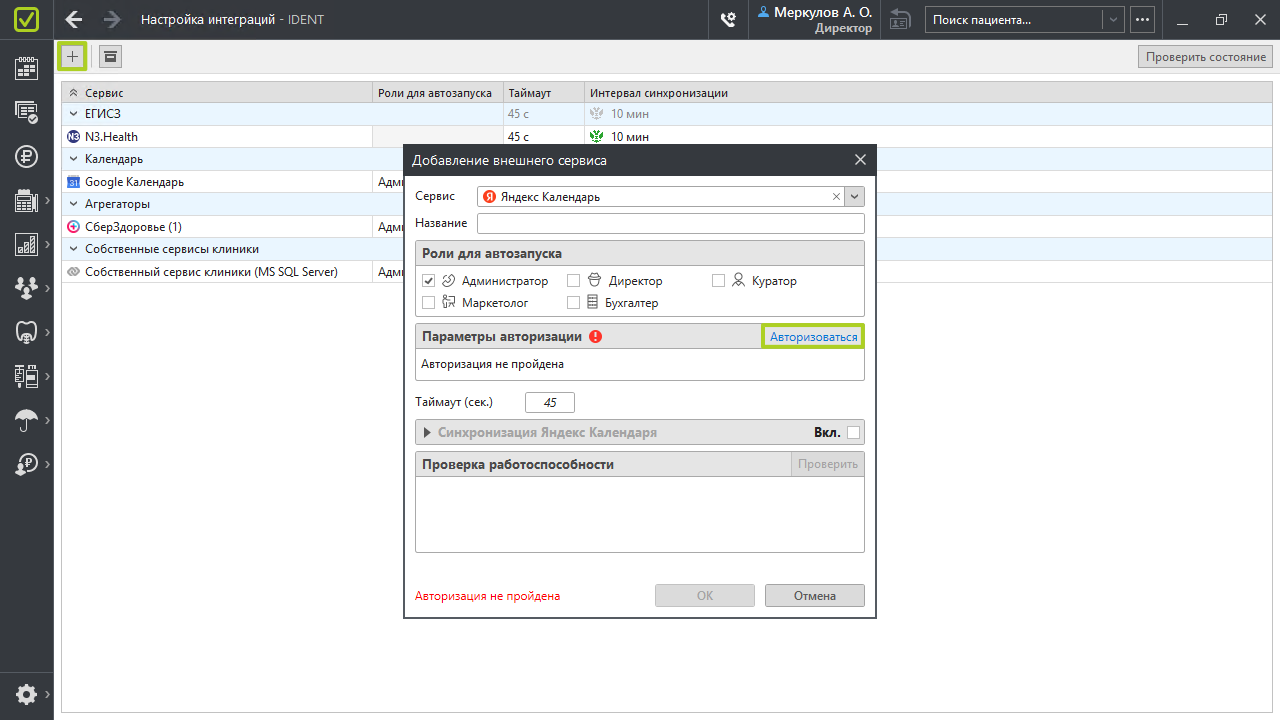
Task: Check the Бухгалтер role checkbox
Action: point(574,302)
